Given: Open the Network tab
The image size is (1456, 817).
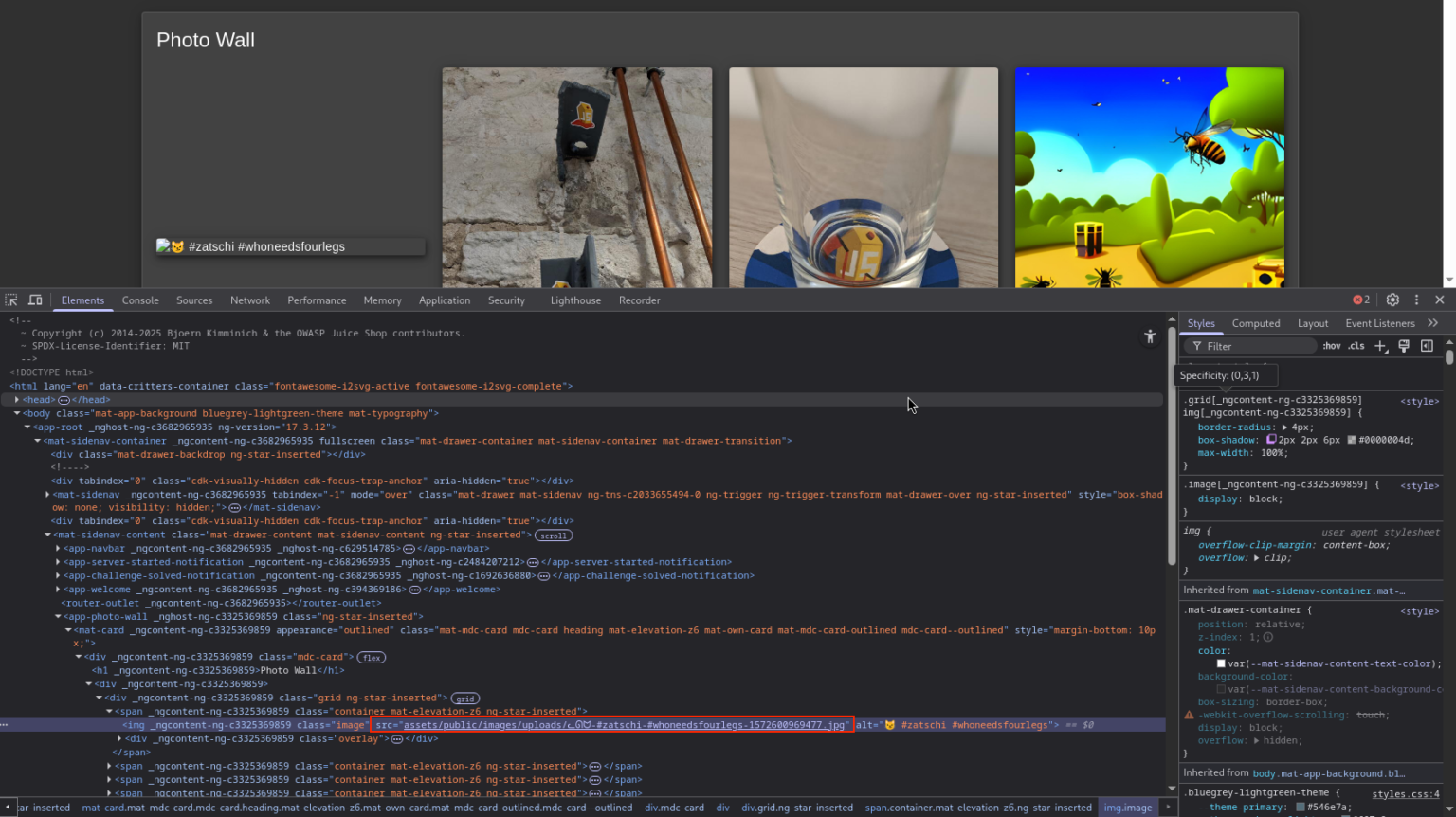Looking at the screenshot, I should click(250, 300).
